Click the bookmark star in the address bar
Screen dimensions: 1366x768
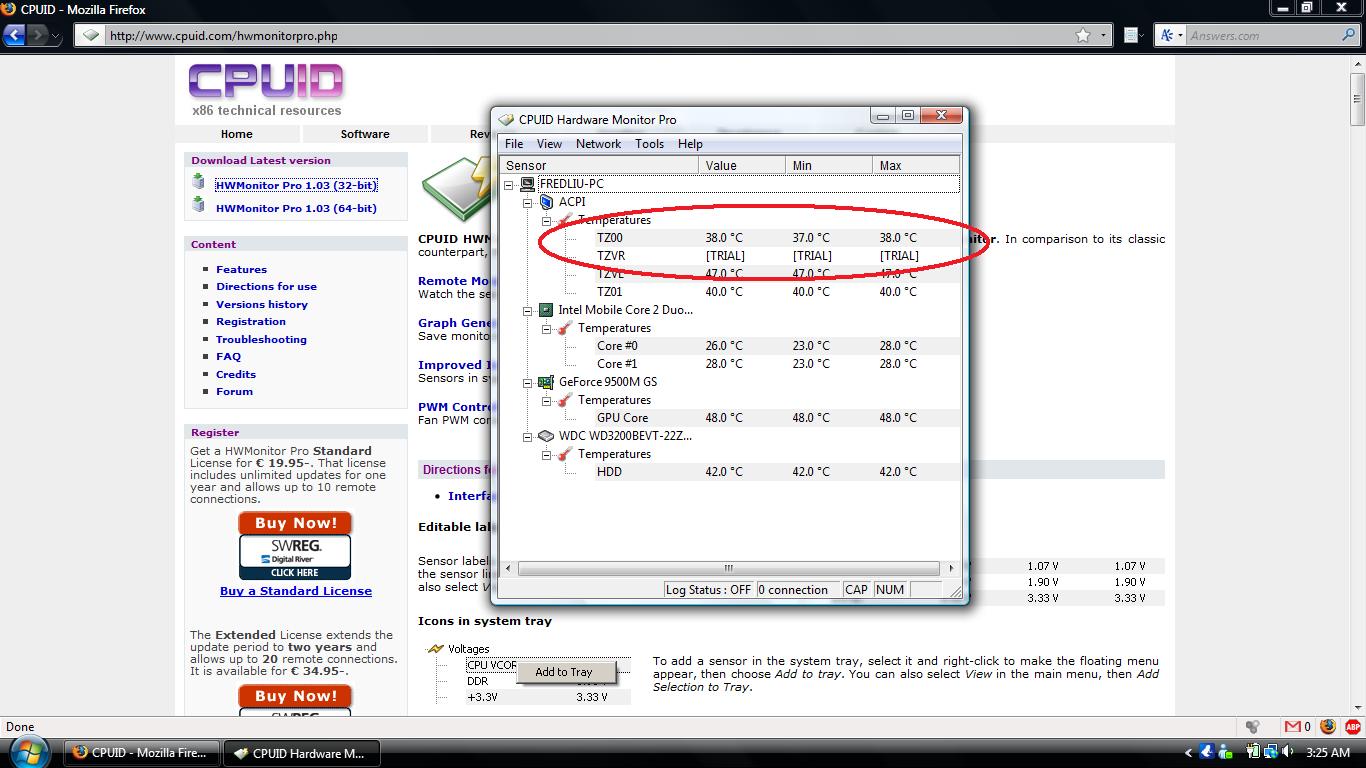(x=1083, y=35)
